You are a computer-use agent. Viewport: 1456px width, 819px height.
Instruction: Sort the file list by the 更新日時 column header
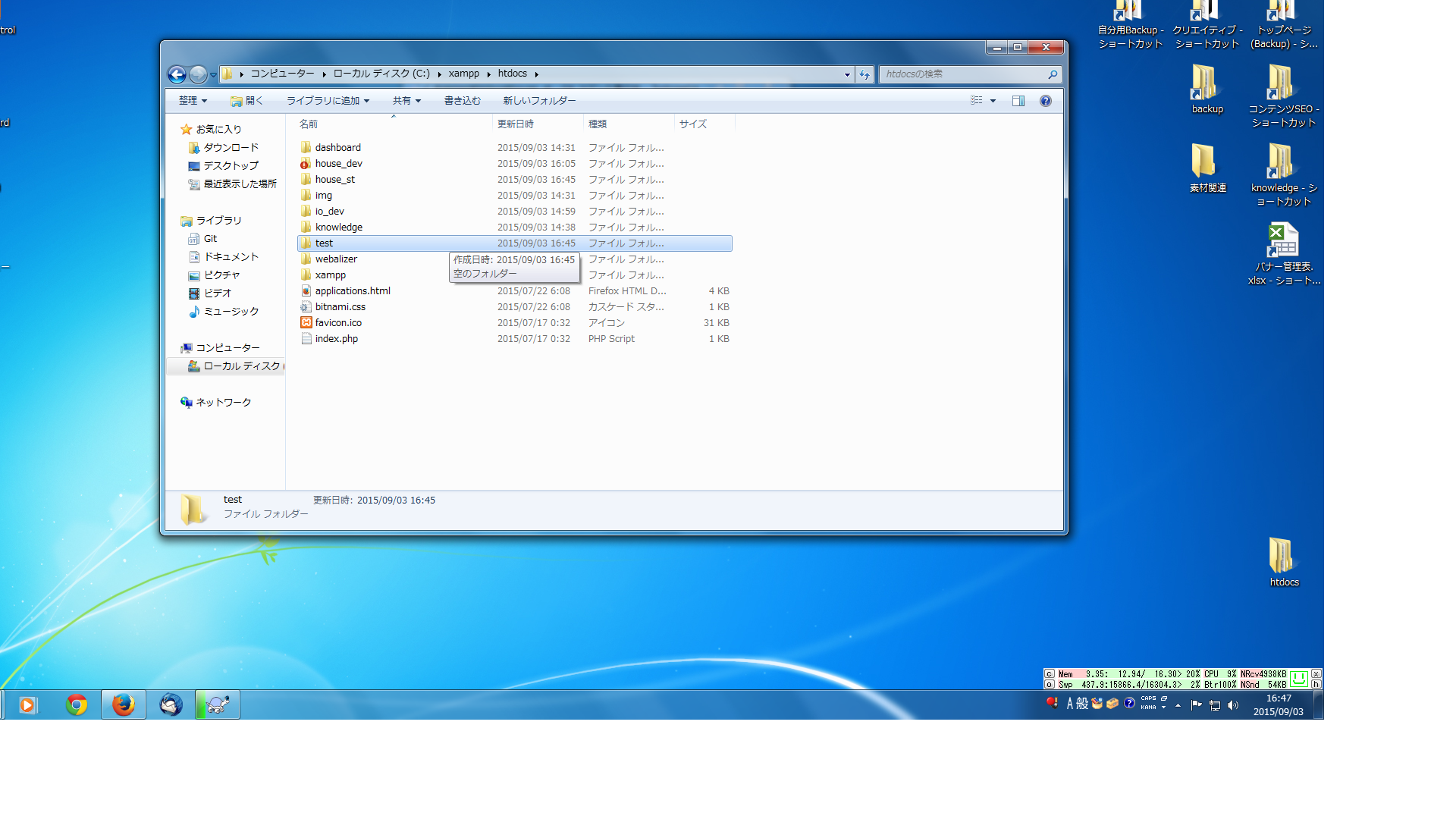tap(516, 124)
